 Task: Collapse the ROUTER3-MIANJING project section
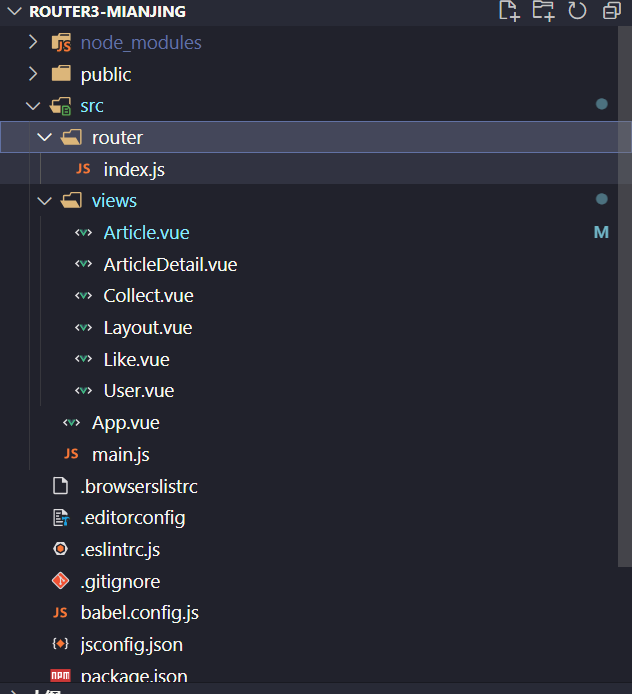click(x=13, y=11)
